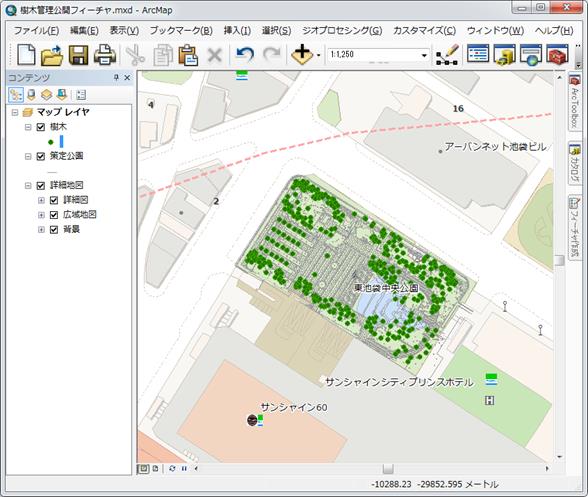Uncheck the 背景 sublayer
Image resolution: width=588 pixels, height=497 pixels.
click(54, 230)
